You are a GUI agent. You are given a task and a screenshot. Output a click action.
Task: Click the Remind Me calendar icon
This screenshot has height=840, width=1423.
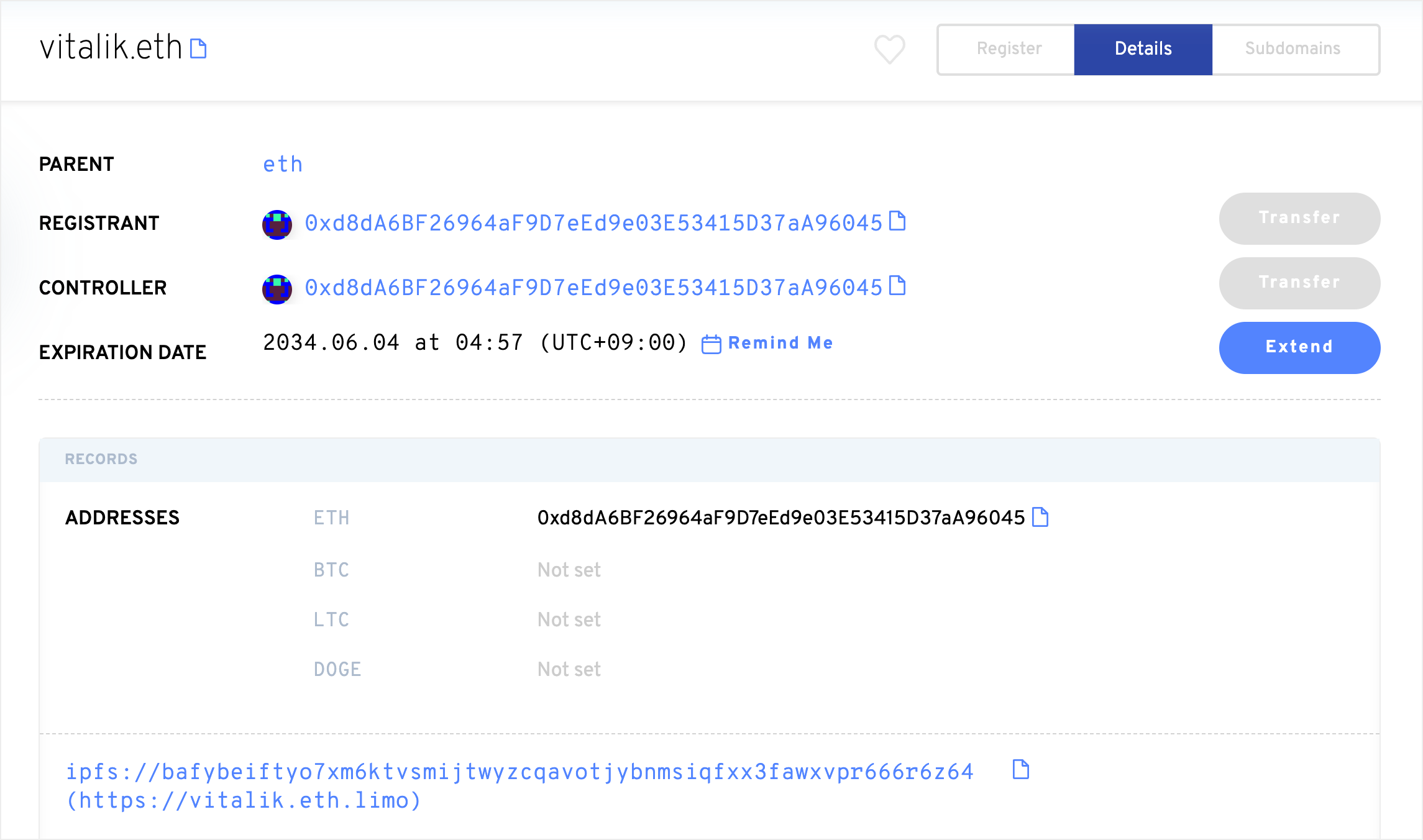(711, 344)
